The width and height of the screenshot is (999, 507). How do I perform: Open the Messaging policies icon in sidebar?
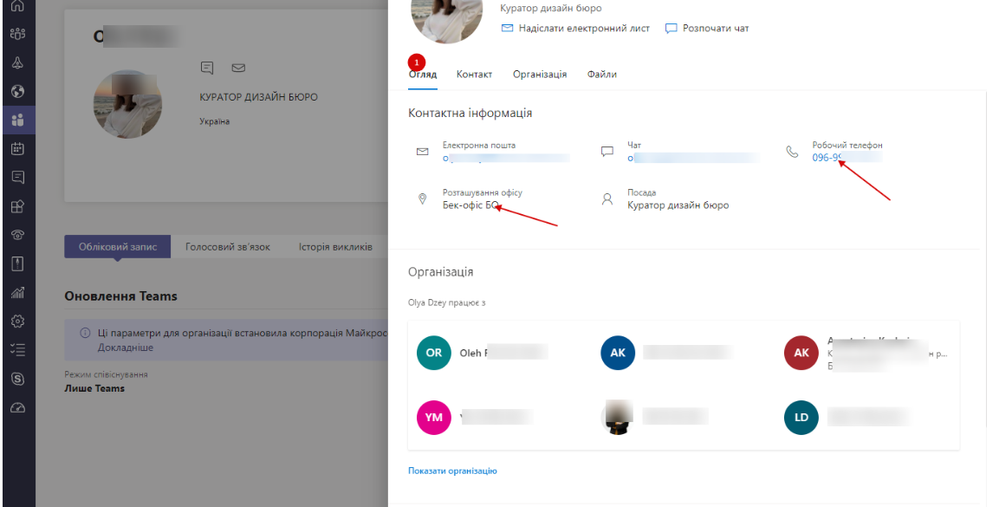(18, 178)
